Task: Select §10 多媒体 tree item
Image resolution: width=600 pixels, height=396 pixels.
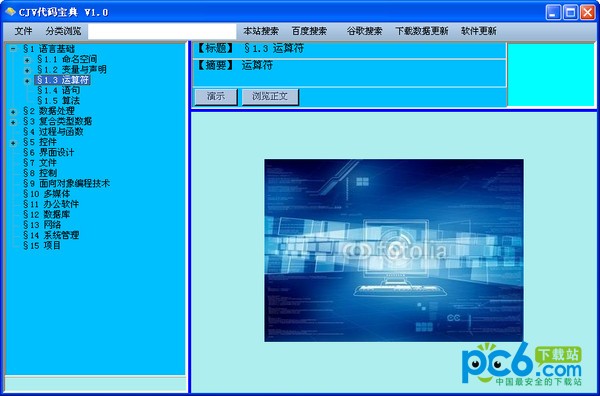Action: (46, 194)
